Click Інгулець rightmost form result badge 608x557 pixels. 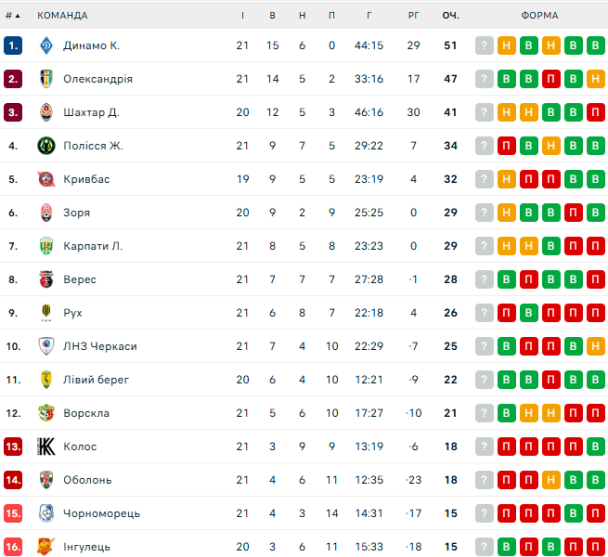pos(596,547)
